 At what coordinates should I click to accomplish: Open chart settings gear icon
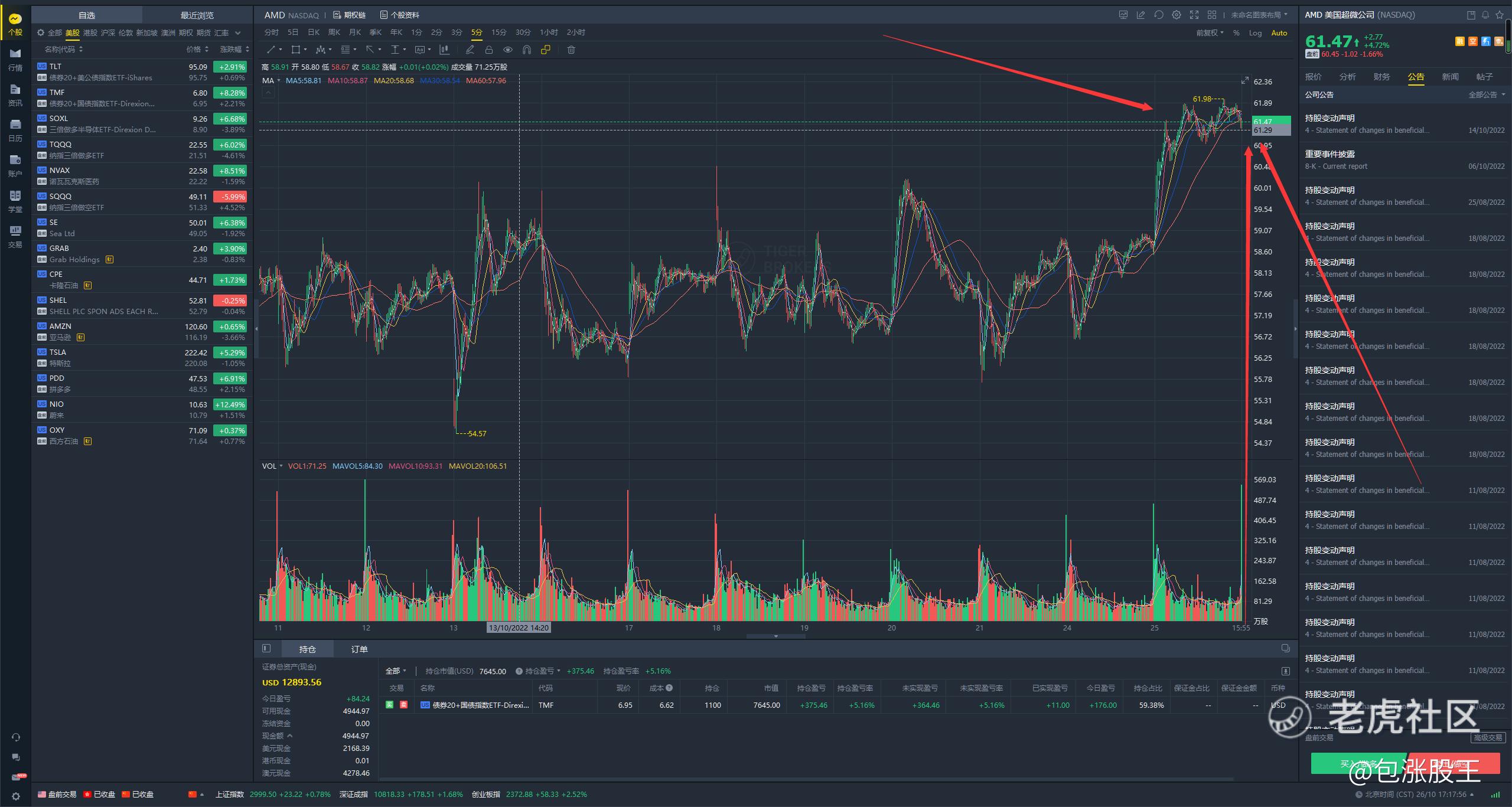(x=1177, y=15)
